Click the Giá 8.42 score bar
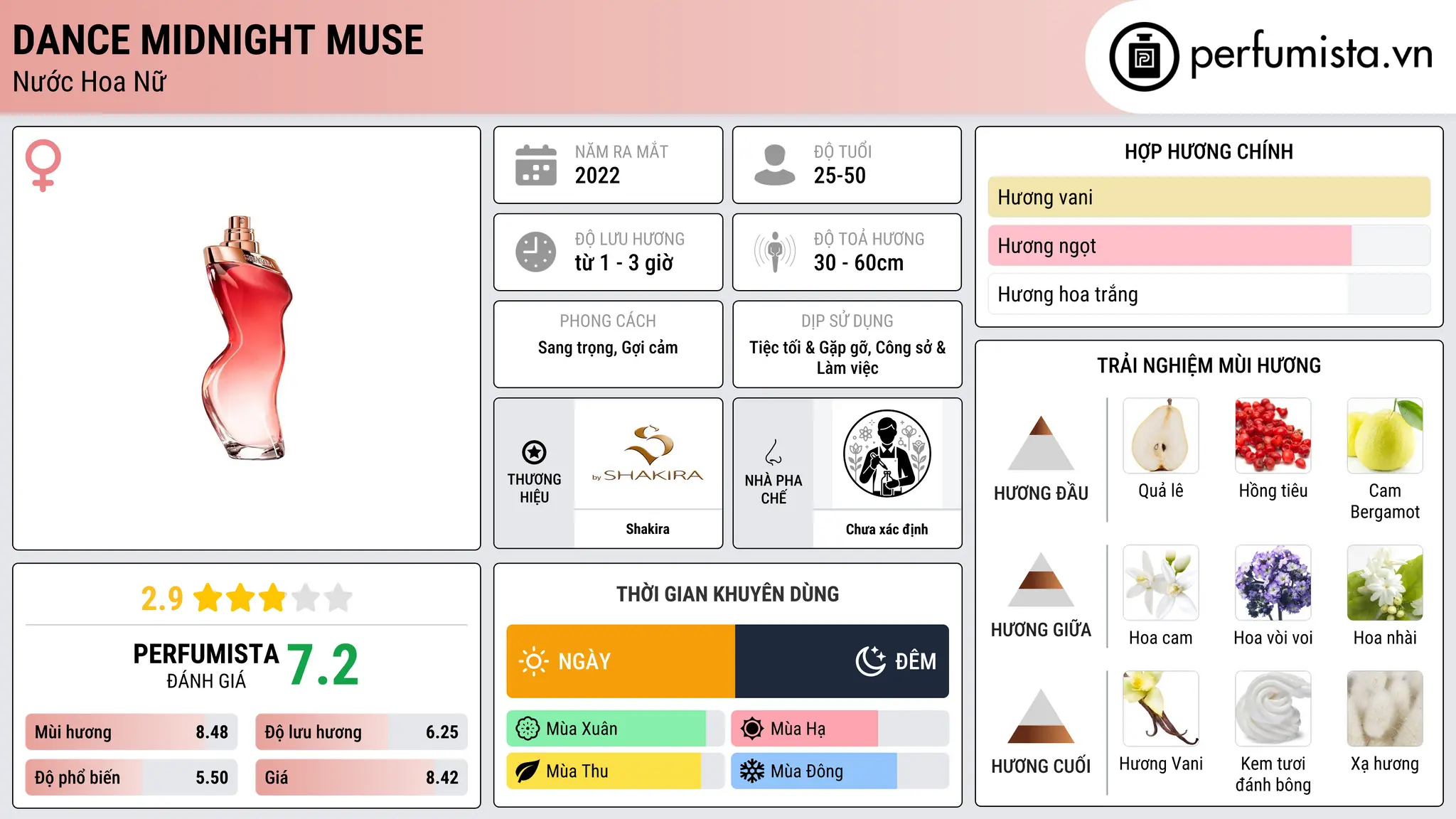 (x=362, y=778)
